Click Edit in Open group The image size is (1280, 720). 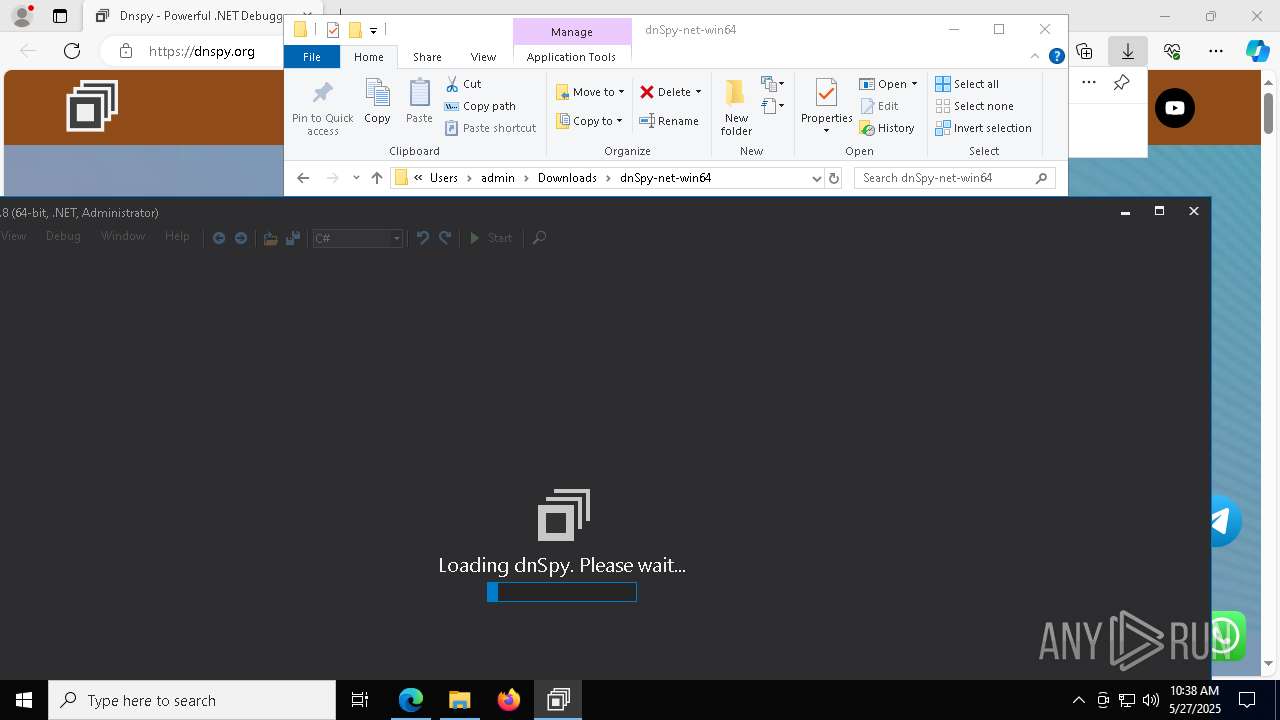879,106
